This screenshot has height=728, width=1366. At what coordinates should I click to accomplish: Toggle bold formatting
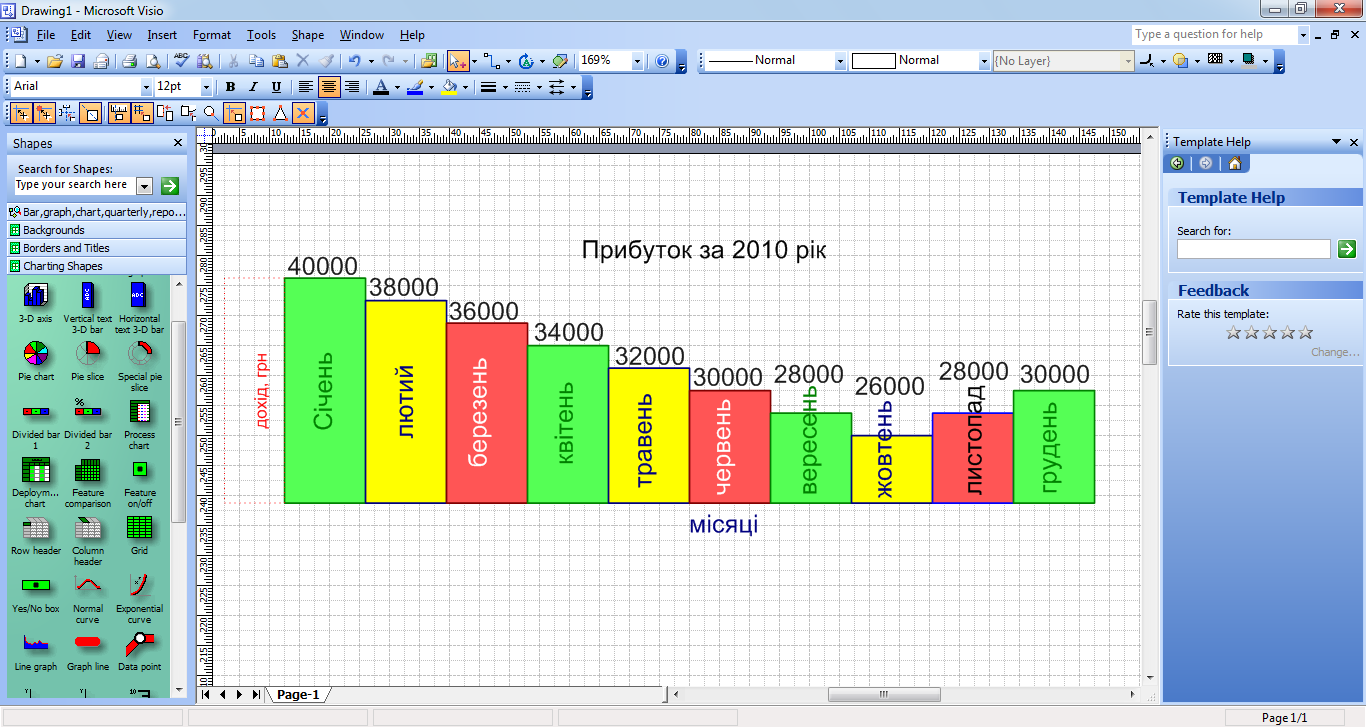230,87
